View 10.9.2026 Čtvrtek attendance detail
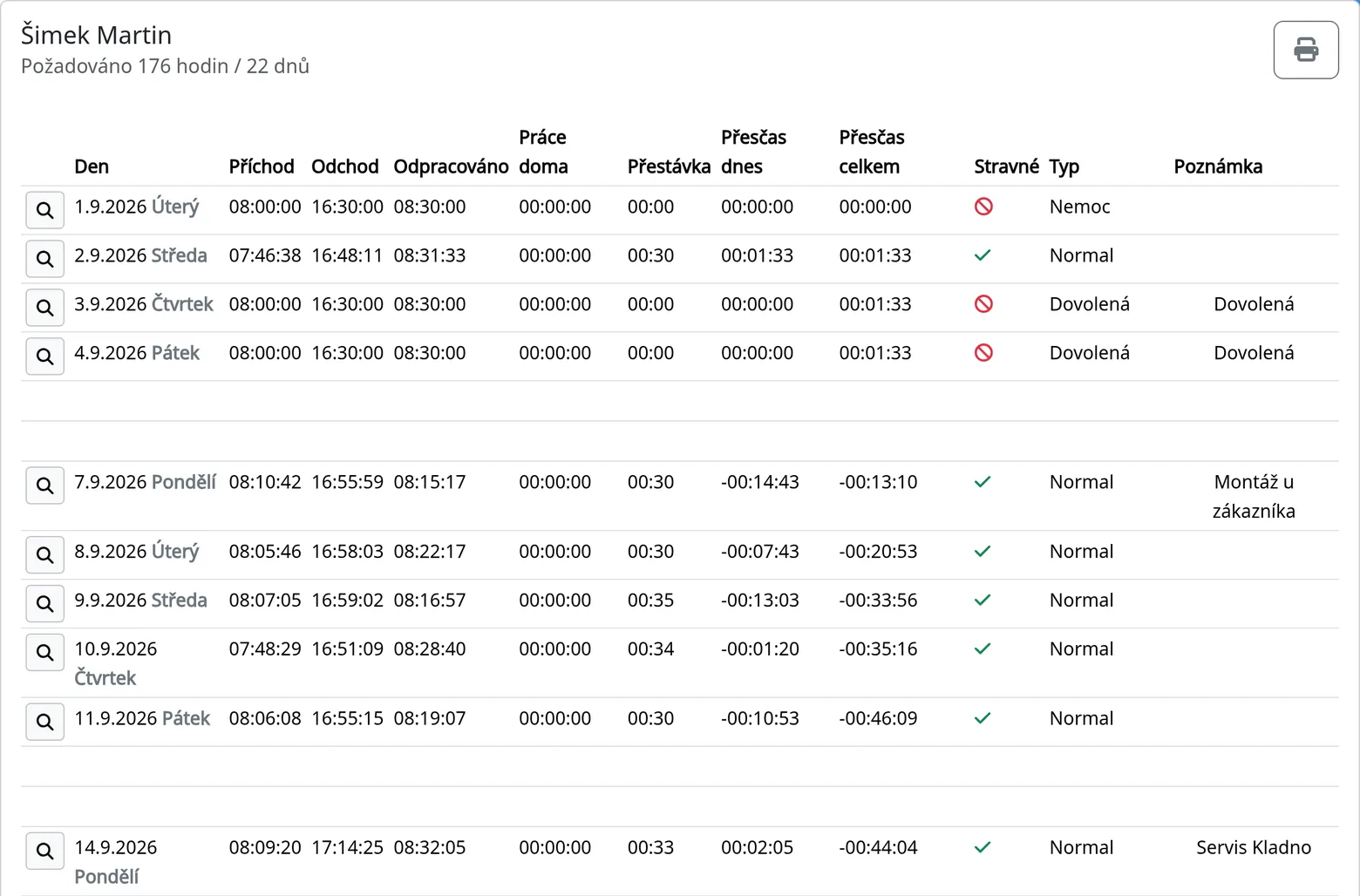The image size is (1360, 896). (44, 653)
